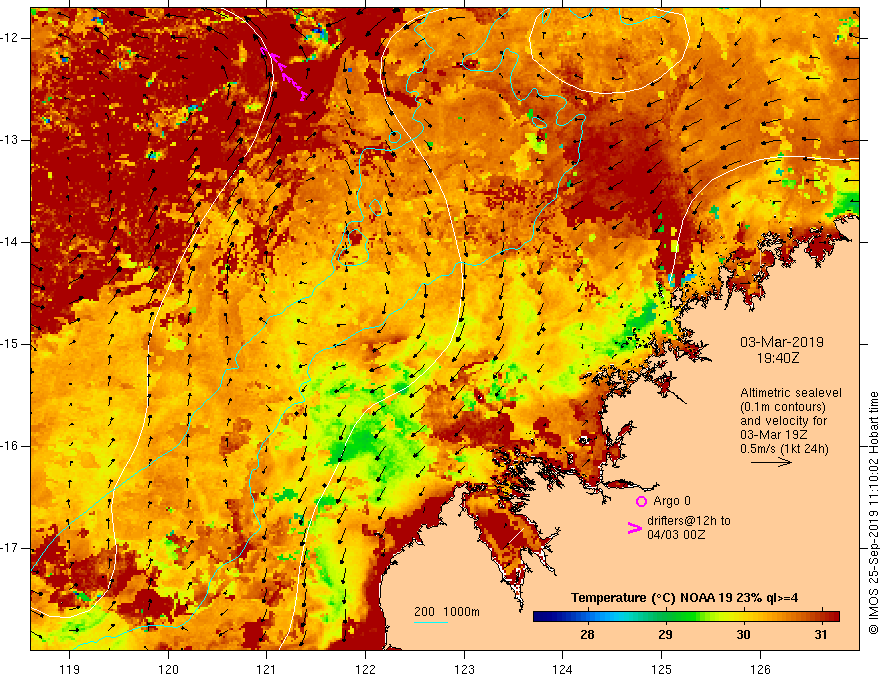880x680 pixels.
Task: Click the IMOS copyright timestamp text
Action: coord(873,513)
